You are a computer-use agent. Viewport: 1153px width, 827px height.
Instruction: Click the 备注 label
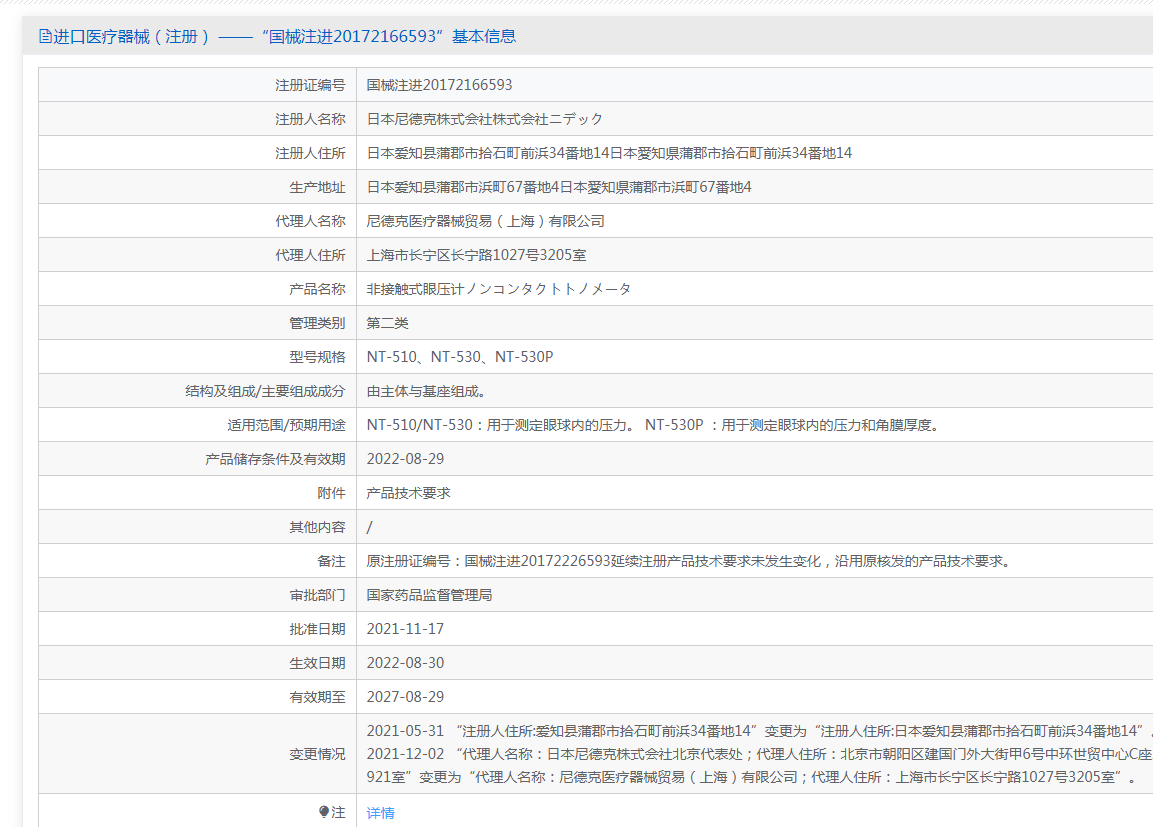[331, 562]
